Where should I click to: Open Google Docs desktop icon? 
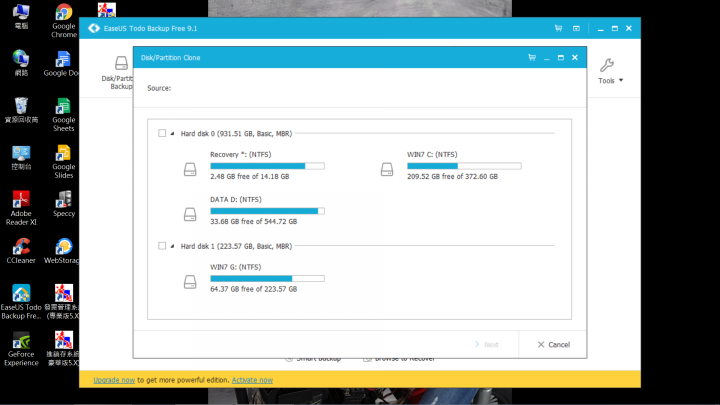61,64
